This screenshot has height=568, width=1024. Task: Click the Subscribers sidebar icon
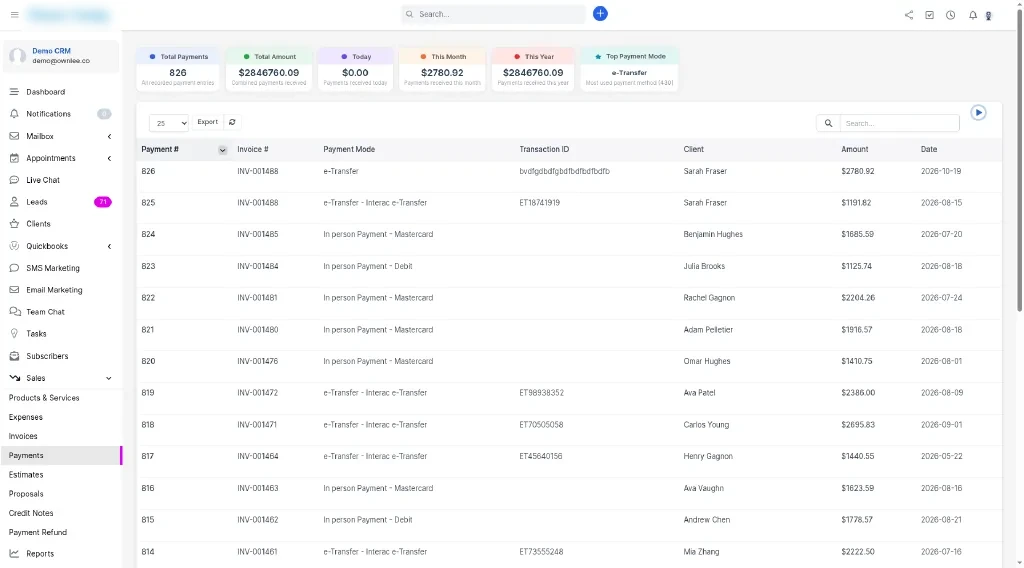click(x=14, y=356)
